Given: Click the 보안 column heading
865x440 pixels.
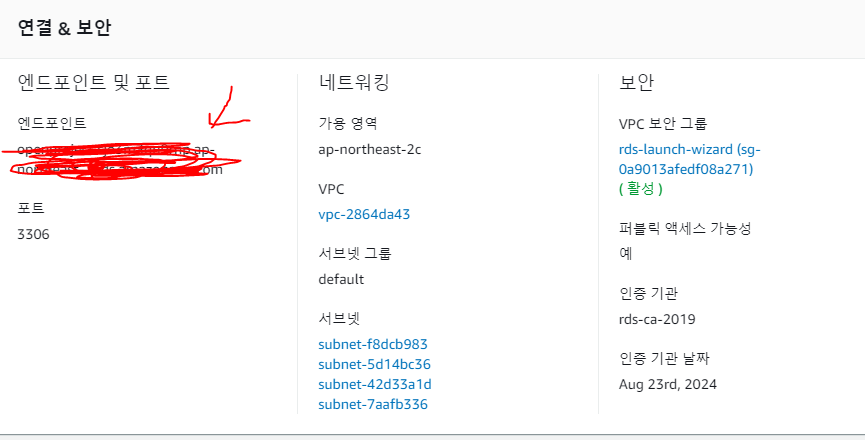Looking at the screenshot, I should coord(636,83).
